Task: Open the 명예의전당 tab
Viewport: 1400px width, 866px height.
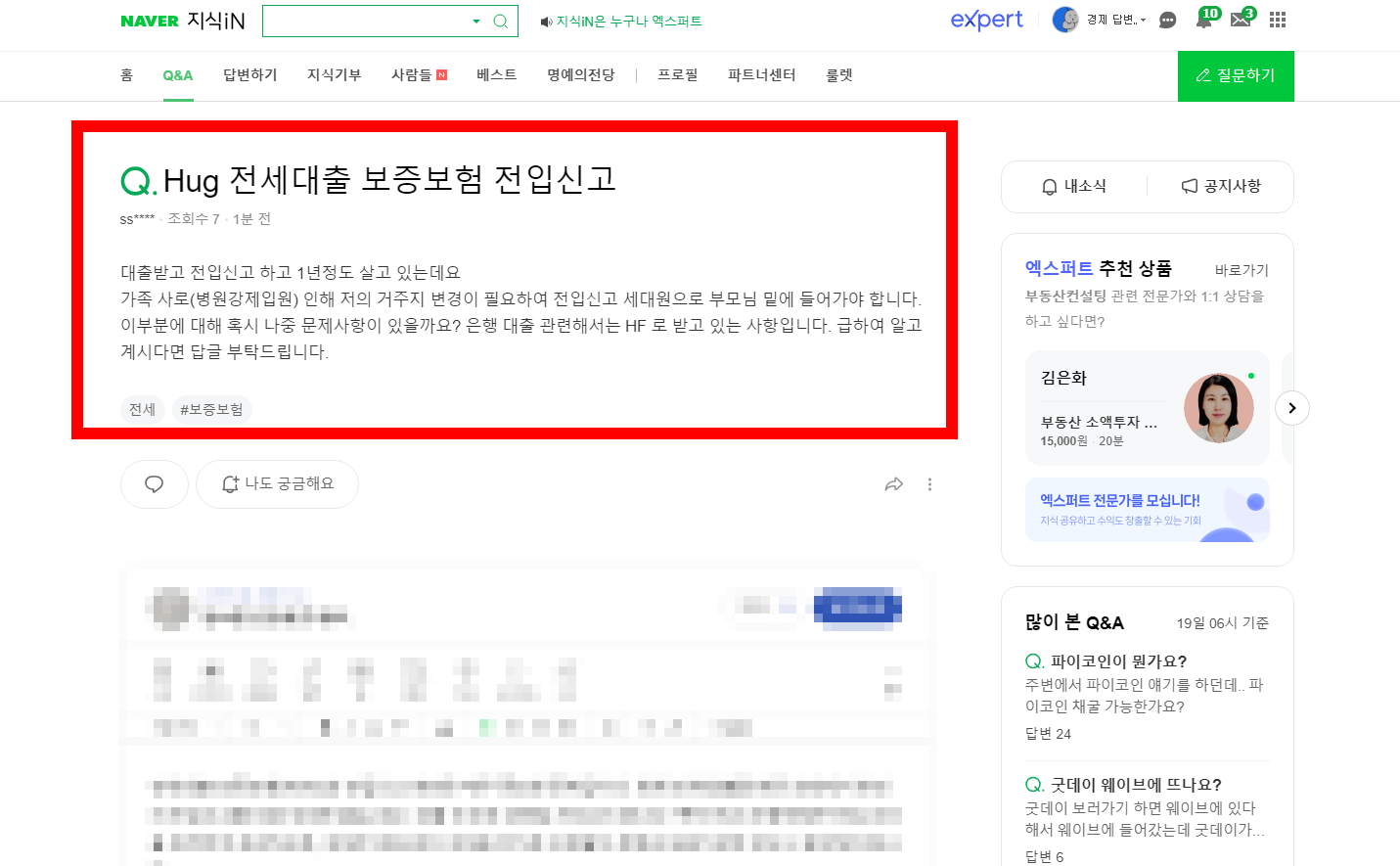Action: point(581,75)
